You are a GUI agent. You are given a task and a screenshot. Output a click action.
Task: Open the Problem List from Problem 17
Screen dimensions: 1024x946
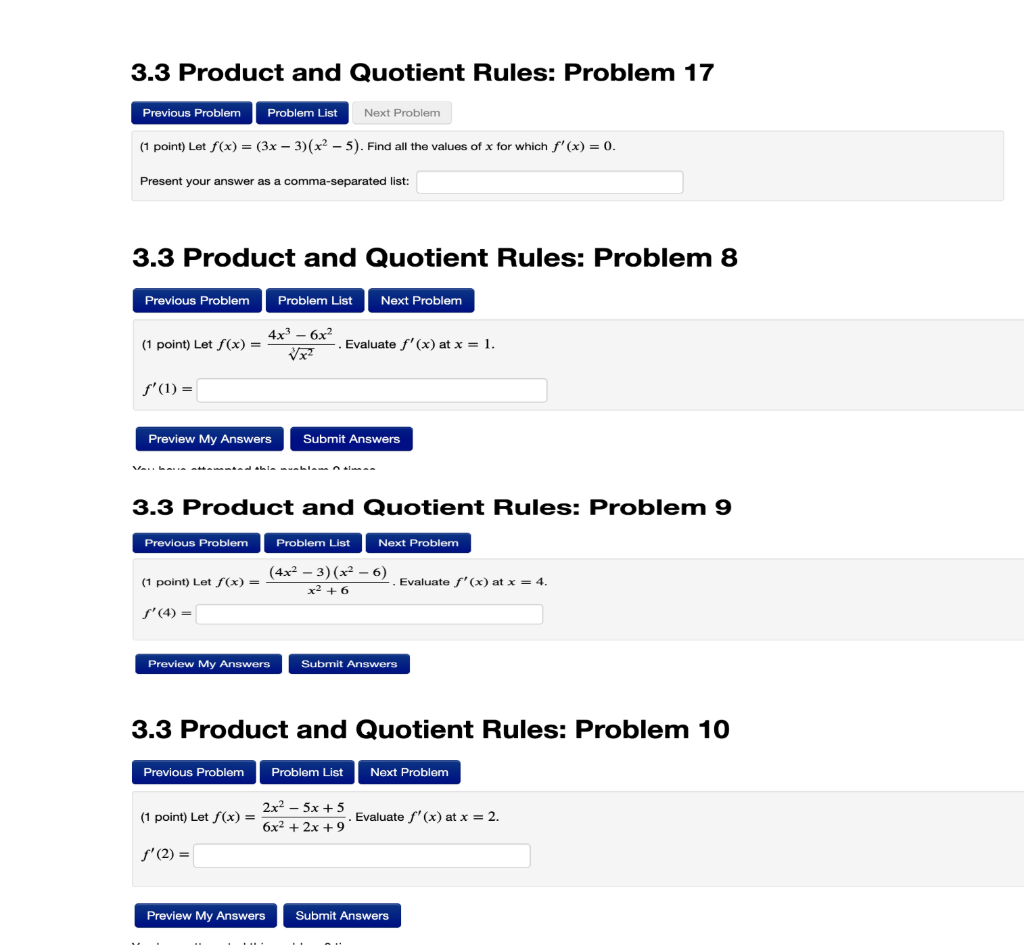301,112
